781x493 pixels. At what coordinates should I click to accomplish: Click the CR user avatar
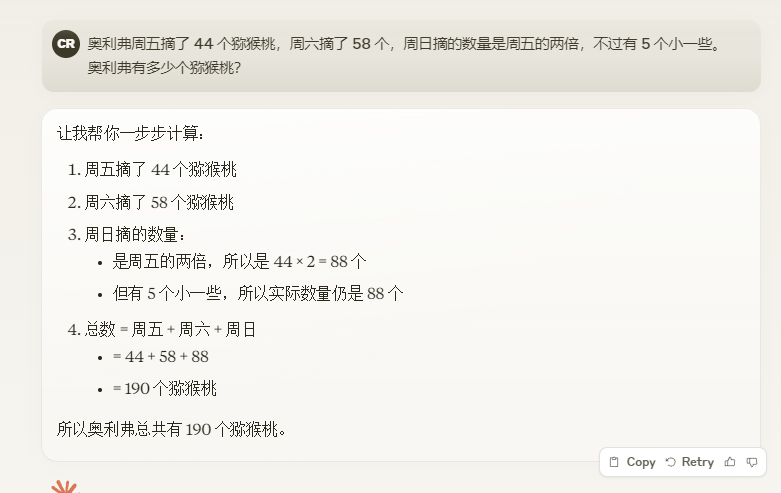coord(66,44)
